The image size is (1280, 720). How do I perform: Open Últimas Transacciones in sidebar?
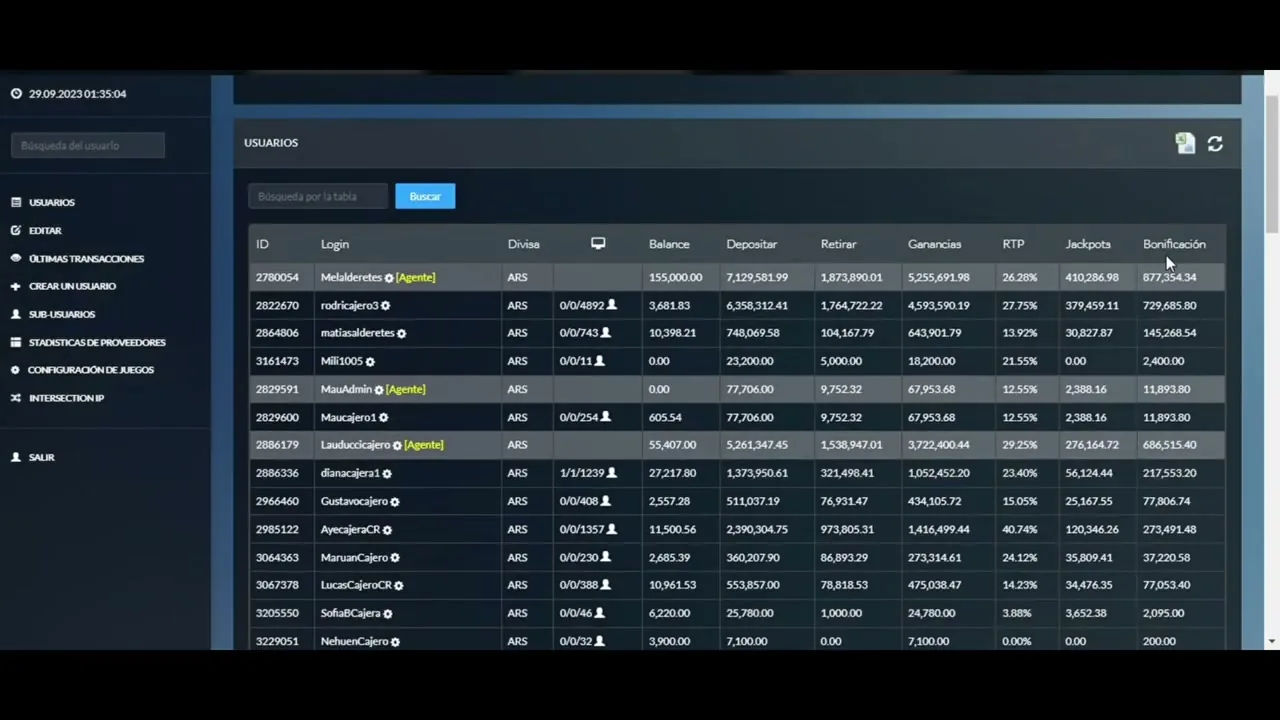[x=86, y=258]
